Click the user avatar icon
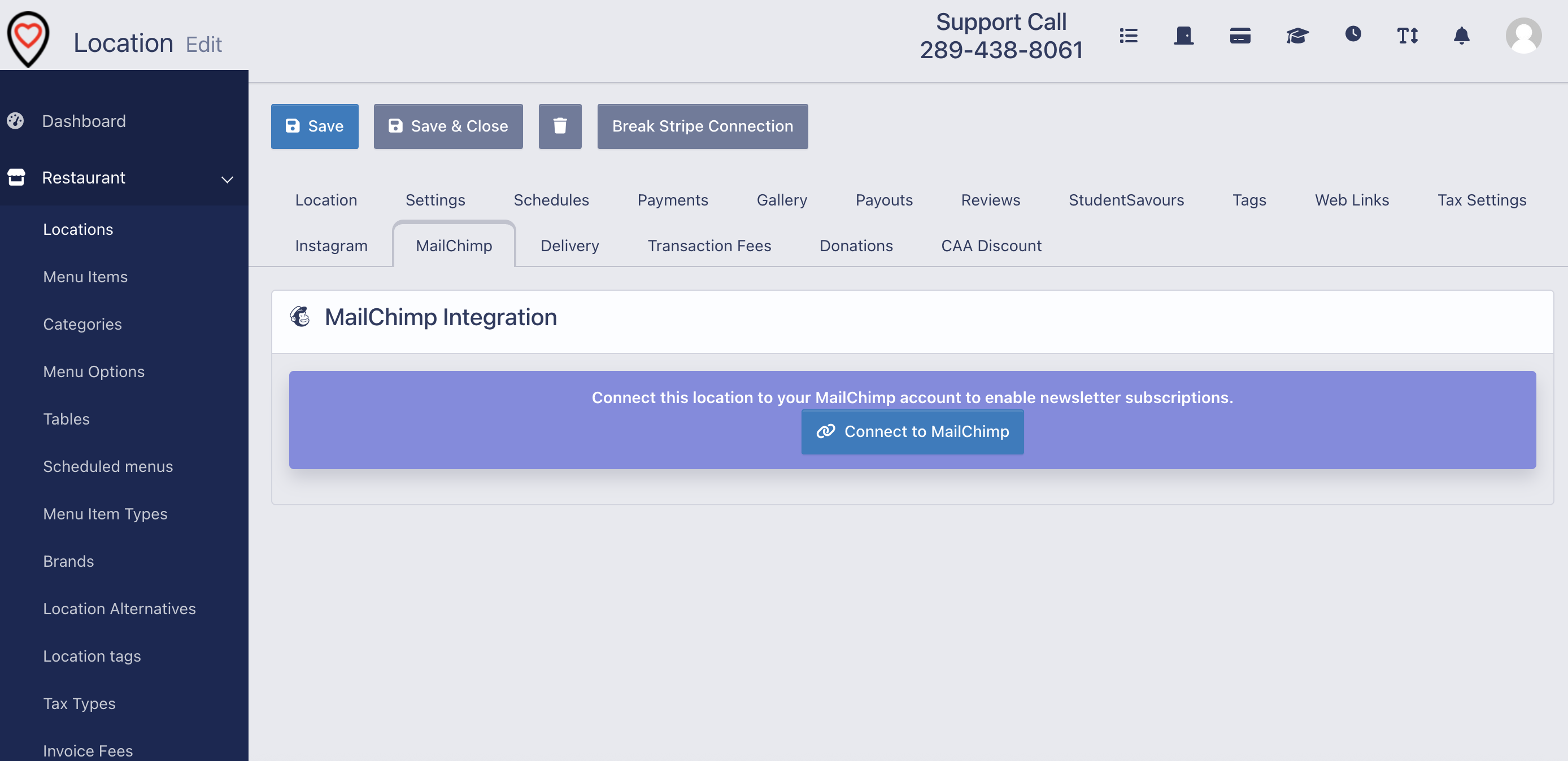Screen dimensions: 1568x761 1523,36
